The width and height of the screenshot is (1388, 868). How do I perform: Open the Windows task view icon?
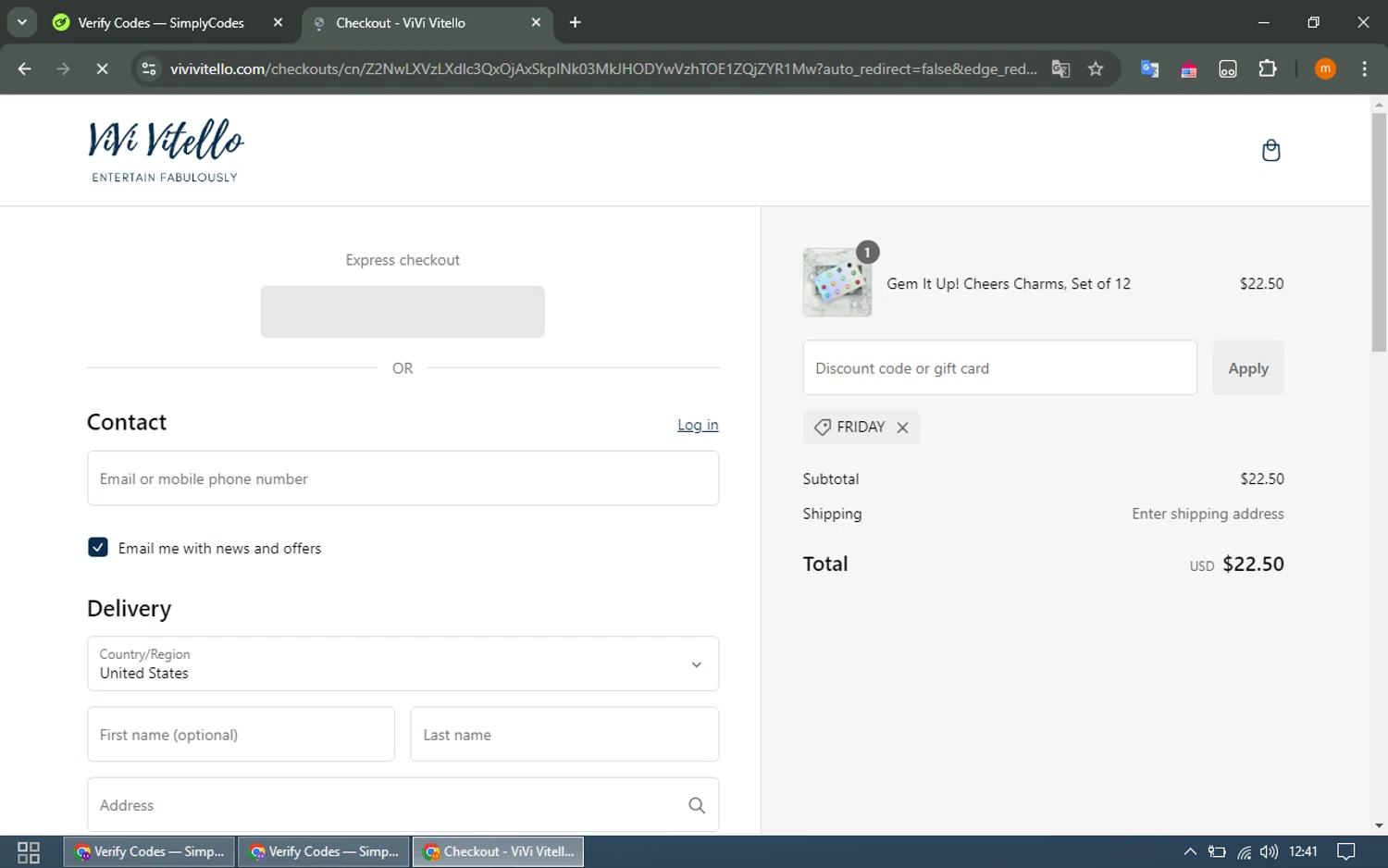(x=29, y=852)
